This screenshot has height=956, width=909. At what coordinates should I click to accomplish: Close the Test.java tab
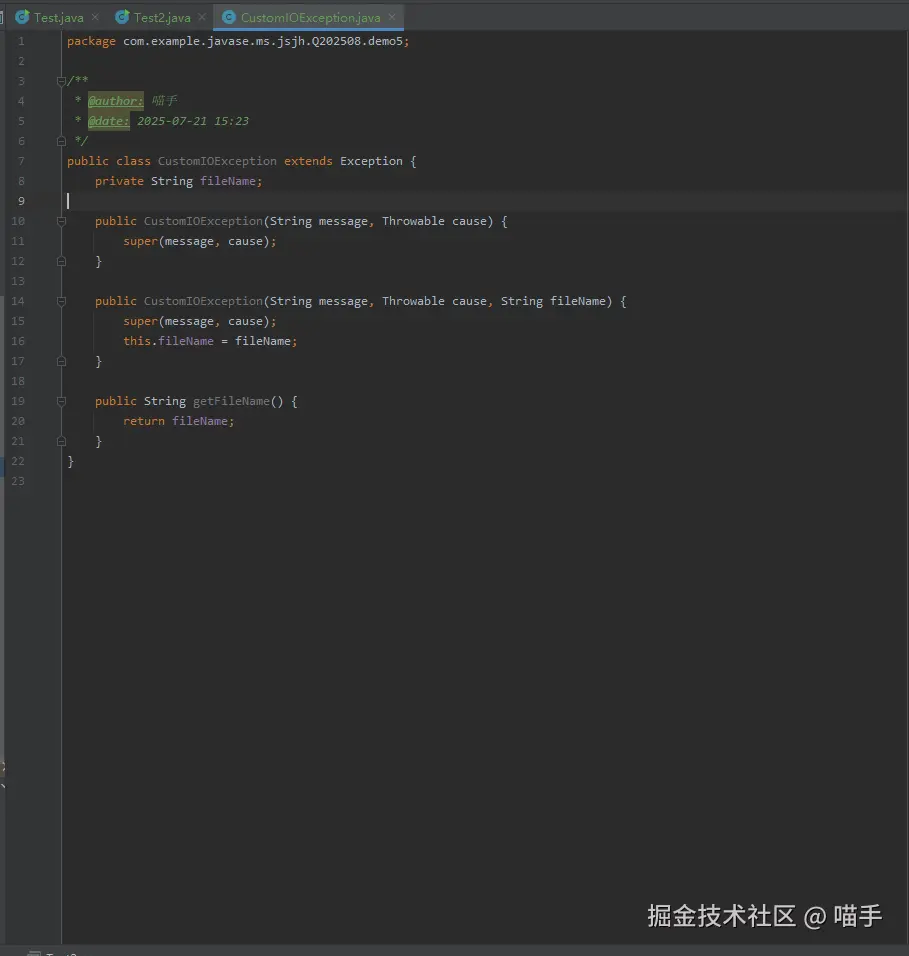pyautogui.click(x=95, y=17)
